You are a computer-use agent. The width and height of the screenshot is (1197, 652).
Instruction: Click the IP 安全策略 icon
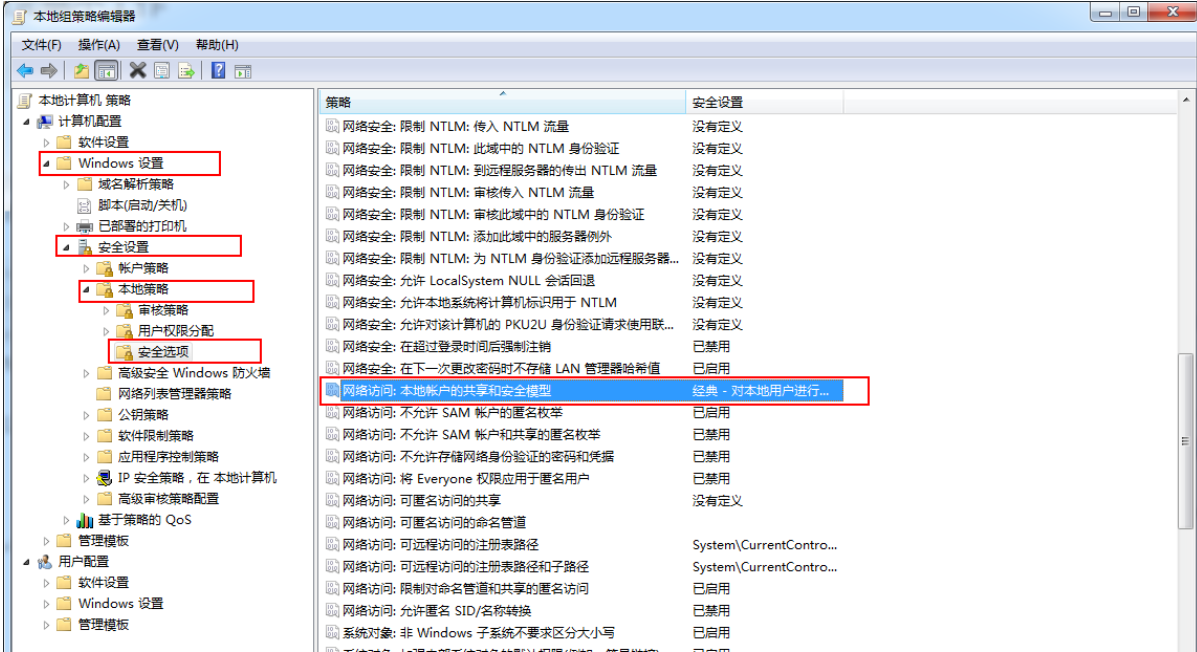coord(105,478)
